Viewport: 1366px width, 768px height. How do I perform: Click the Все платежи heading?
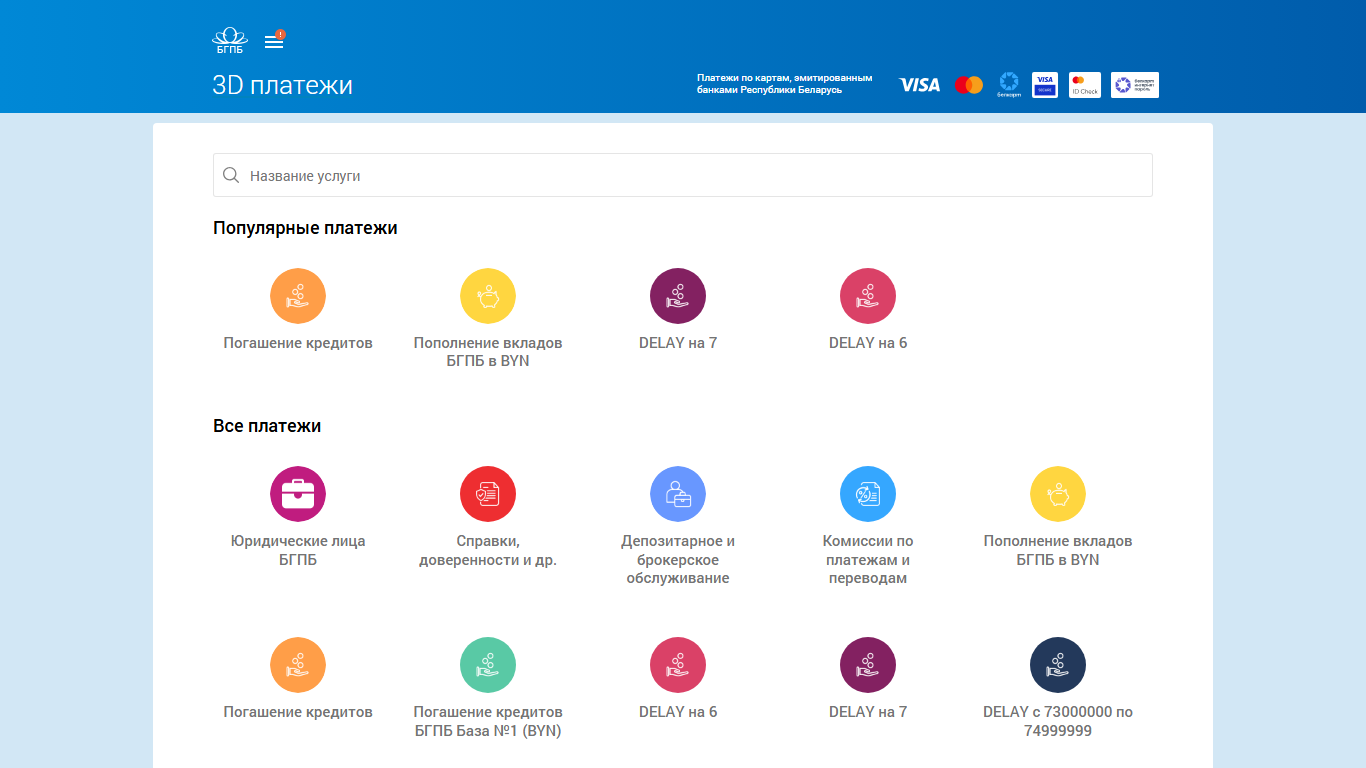267,426
